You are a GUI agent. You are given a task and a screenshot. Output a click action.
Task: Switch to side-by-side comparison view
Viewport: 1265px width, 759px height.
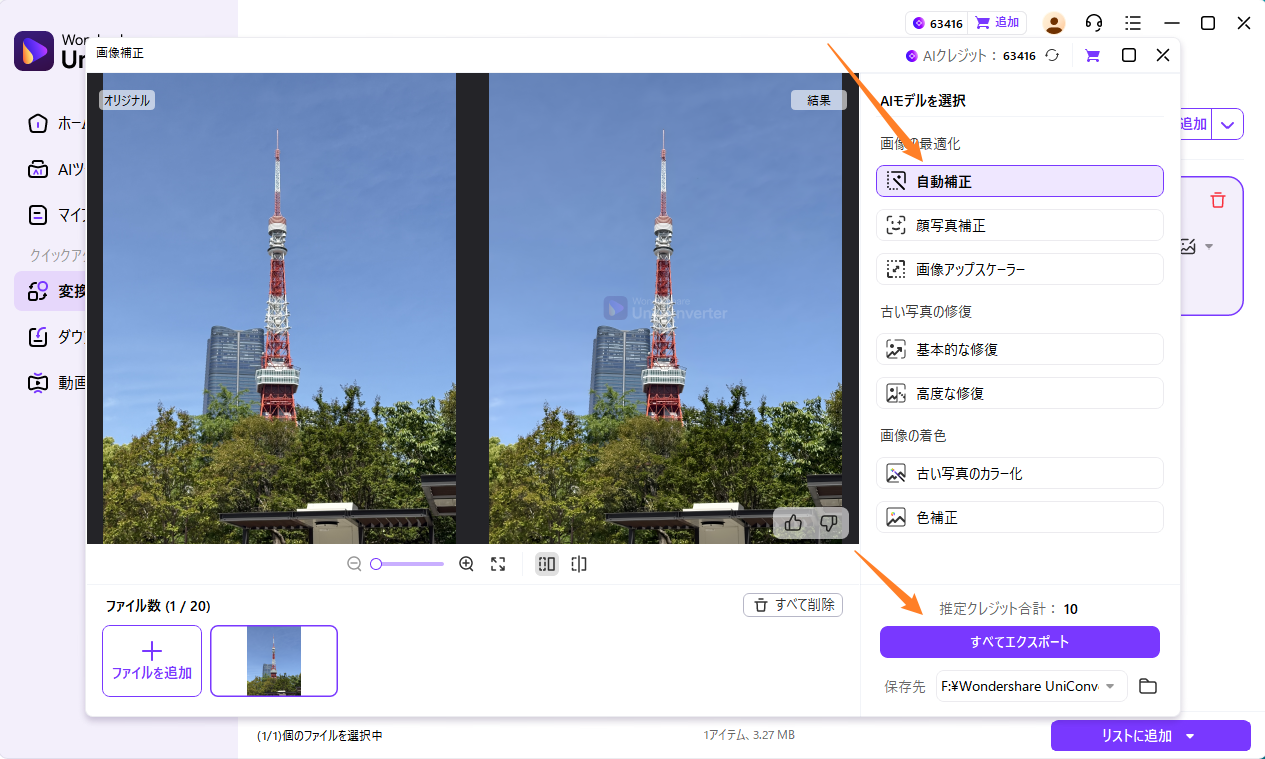pyautogui.click(x=546, y=564)
